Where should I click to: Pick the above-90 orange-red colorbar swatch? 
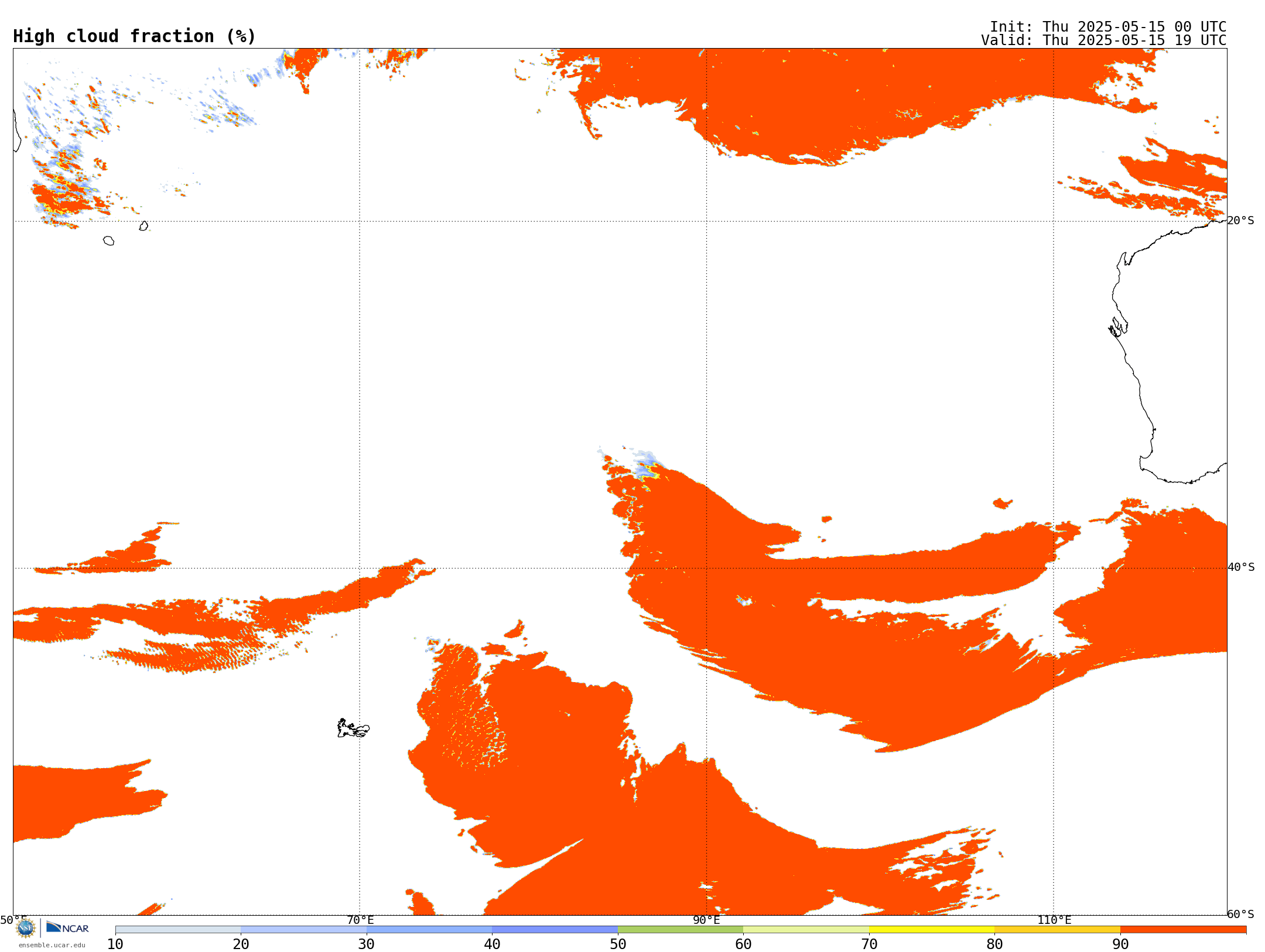coord(1183,929)
